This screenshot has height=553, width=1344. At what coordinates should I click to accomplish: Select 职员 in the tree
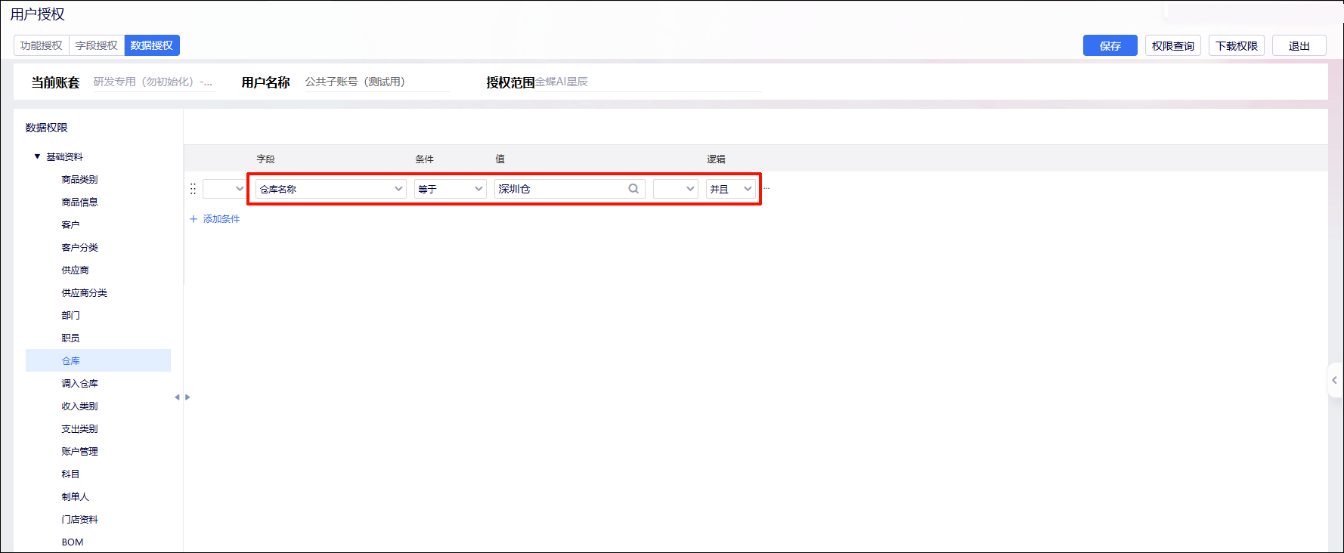click(70, 338)
